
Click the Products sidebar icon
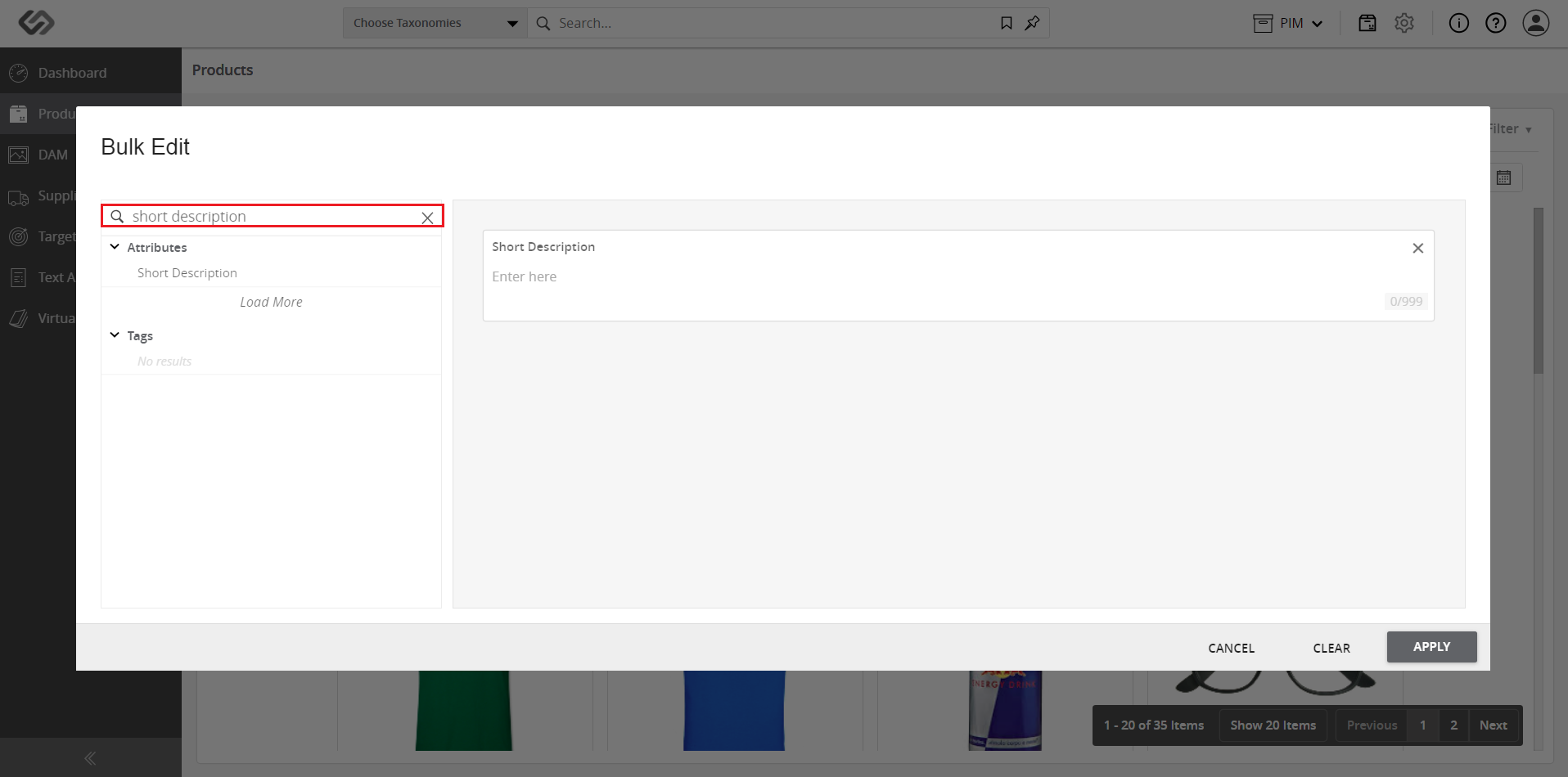[19, 114]
